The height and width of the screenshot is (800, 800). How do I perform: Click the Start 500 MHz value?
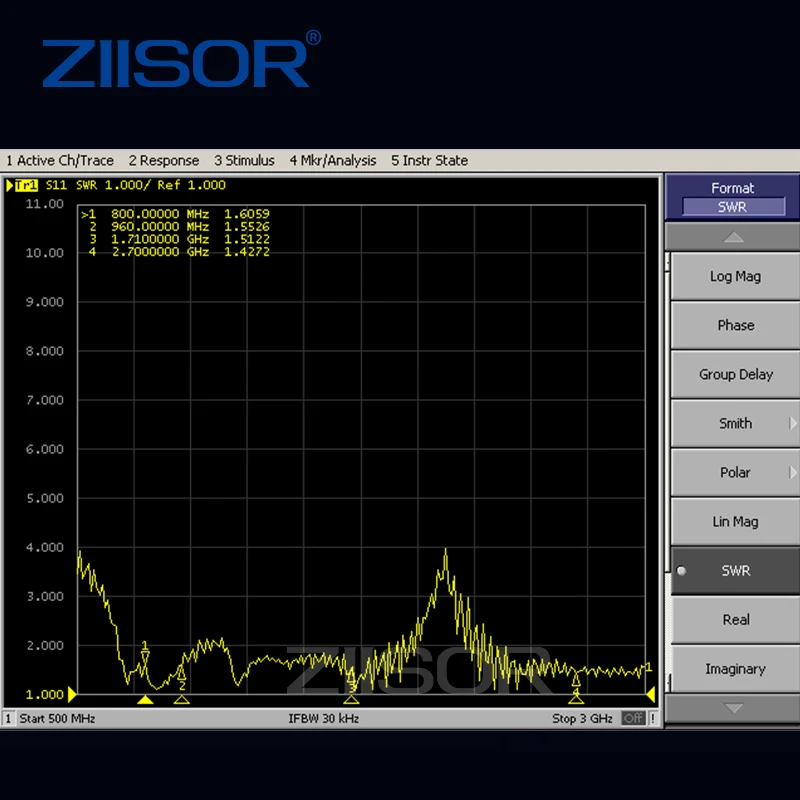57,718
